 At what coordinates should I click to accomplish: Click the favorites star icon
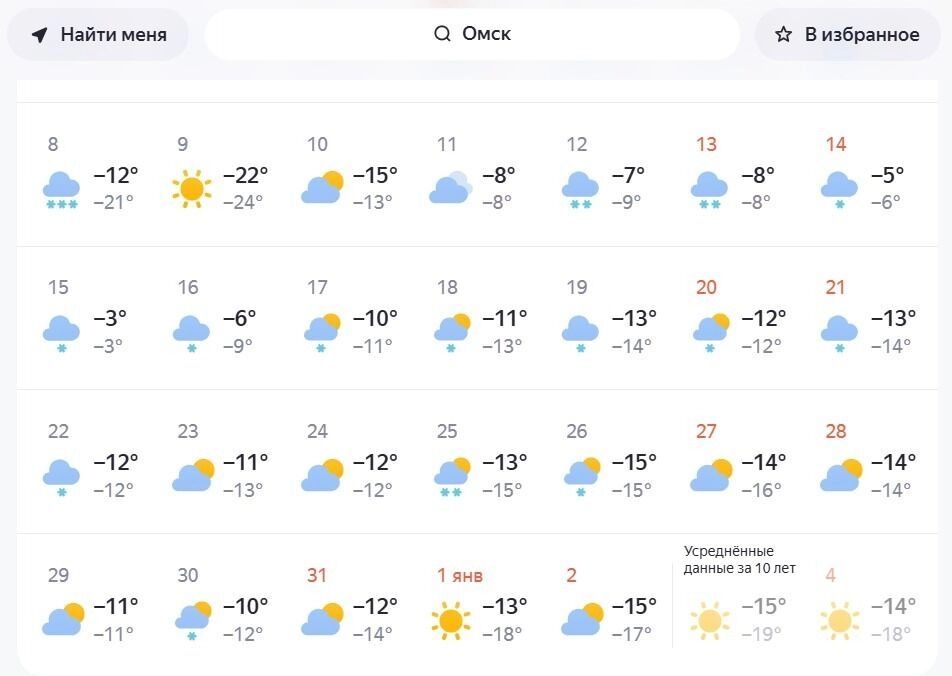784,35
